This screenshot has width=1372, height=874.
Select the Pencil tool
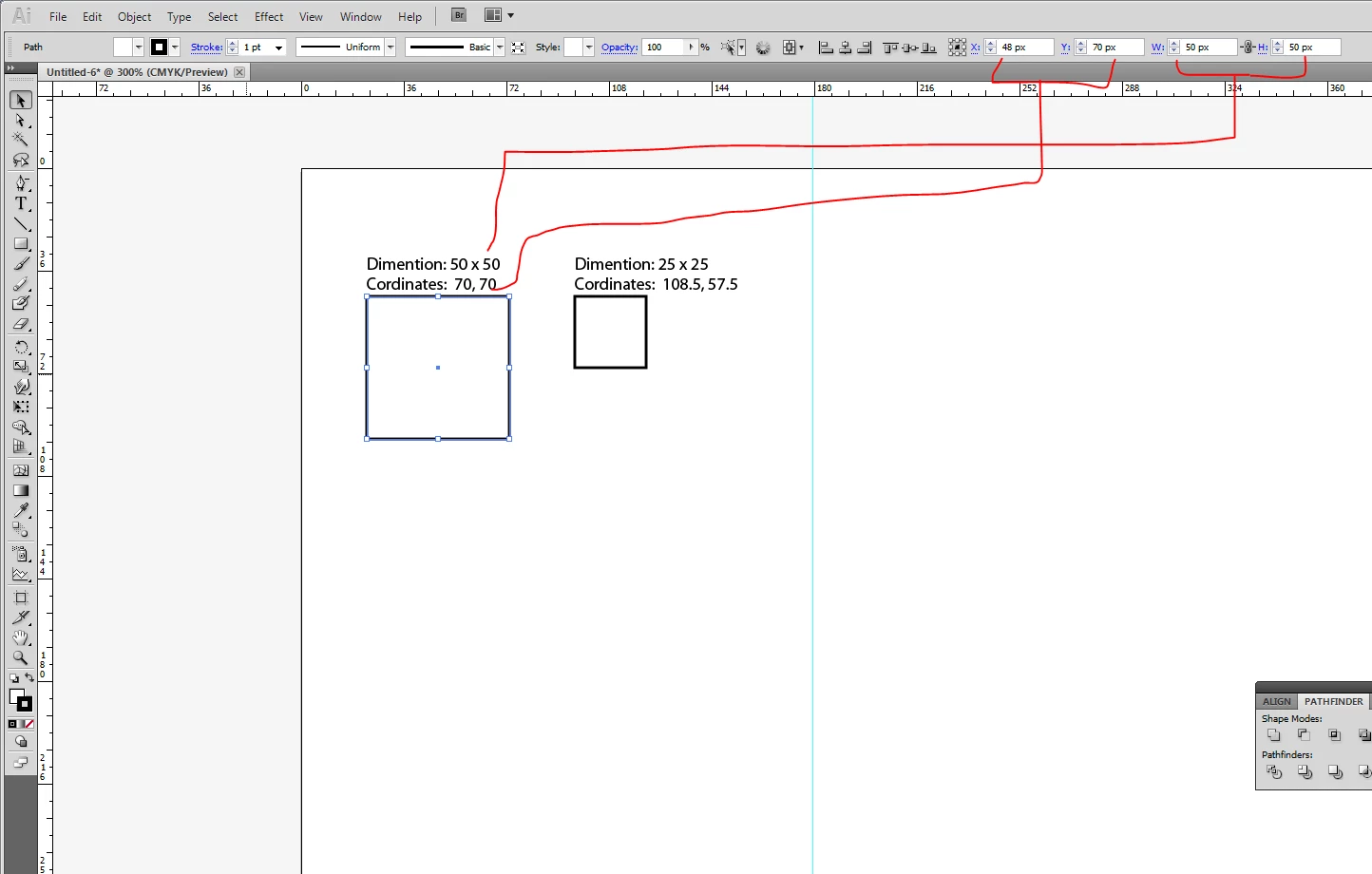[21, 284]
